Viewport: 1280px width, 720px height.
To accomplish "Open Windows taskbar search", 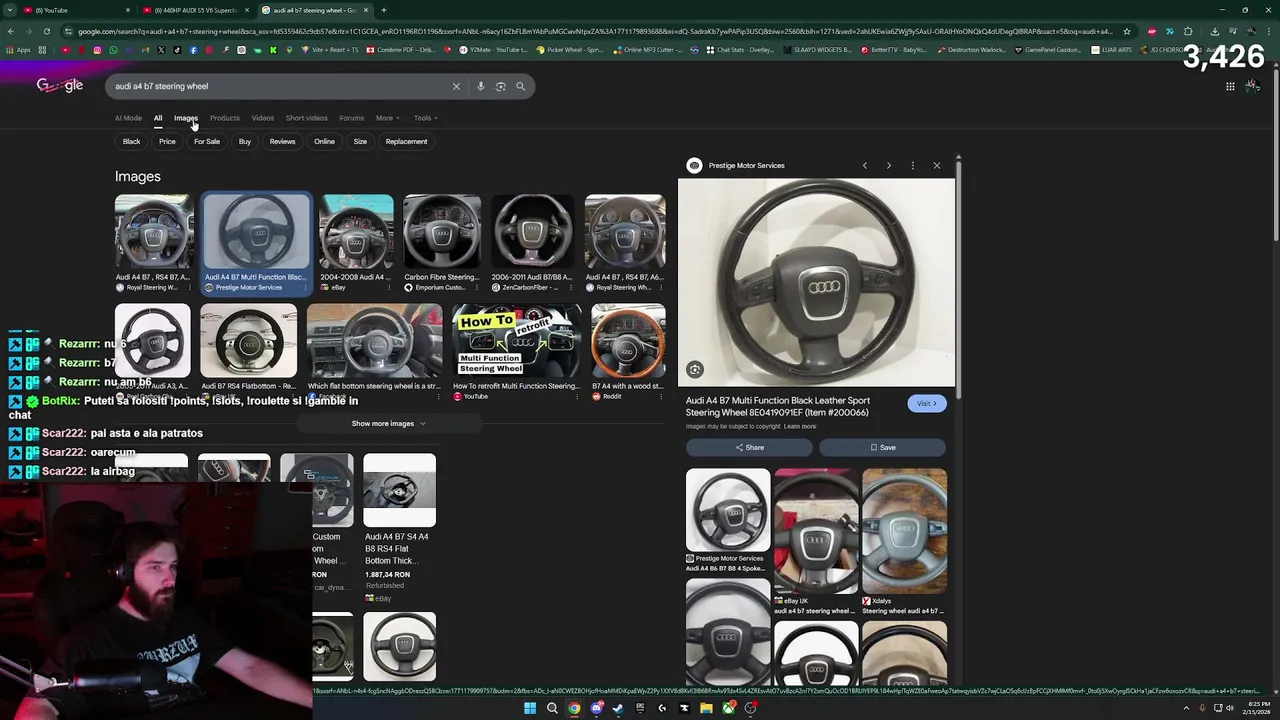I will (552, 708).
